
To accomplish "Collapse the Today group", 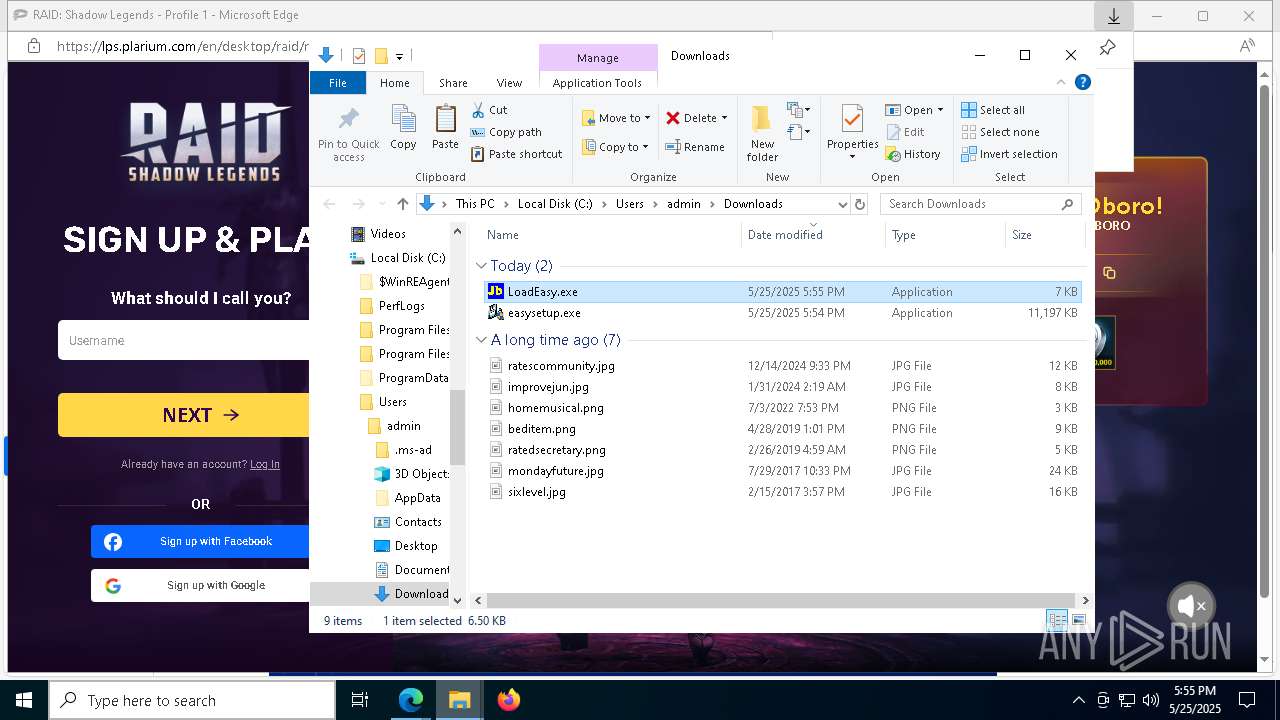I will tap(481, 266).
